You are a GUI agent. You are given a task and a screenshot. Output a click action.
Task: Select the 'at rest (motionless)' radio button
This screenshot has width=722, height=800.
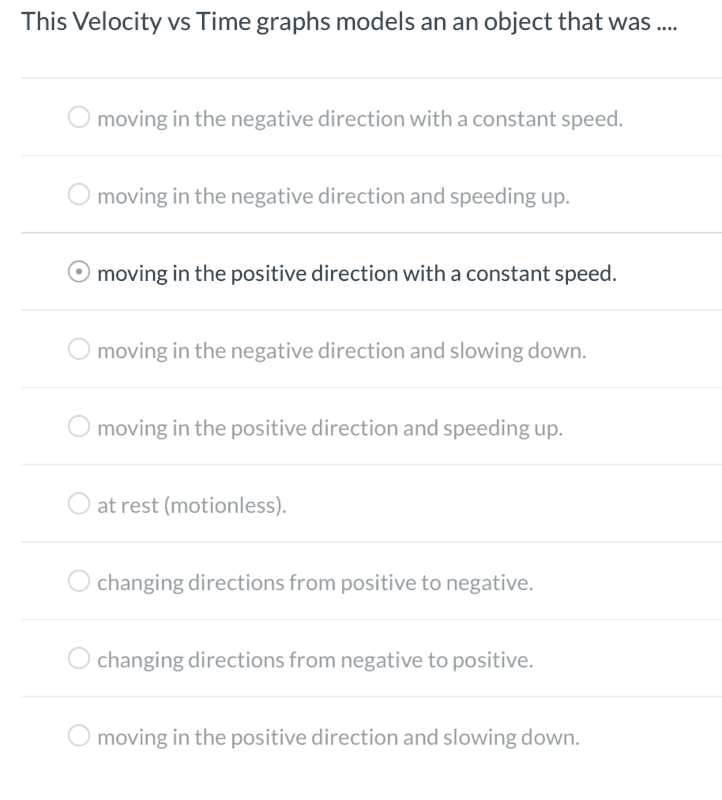pos(80,505)
